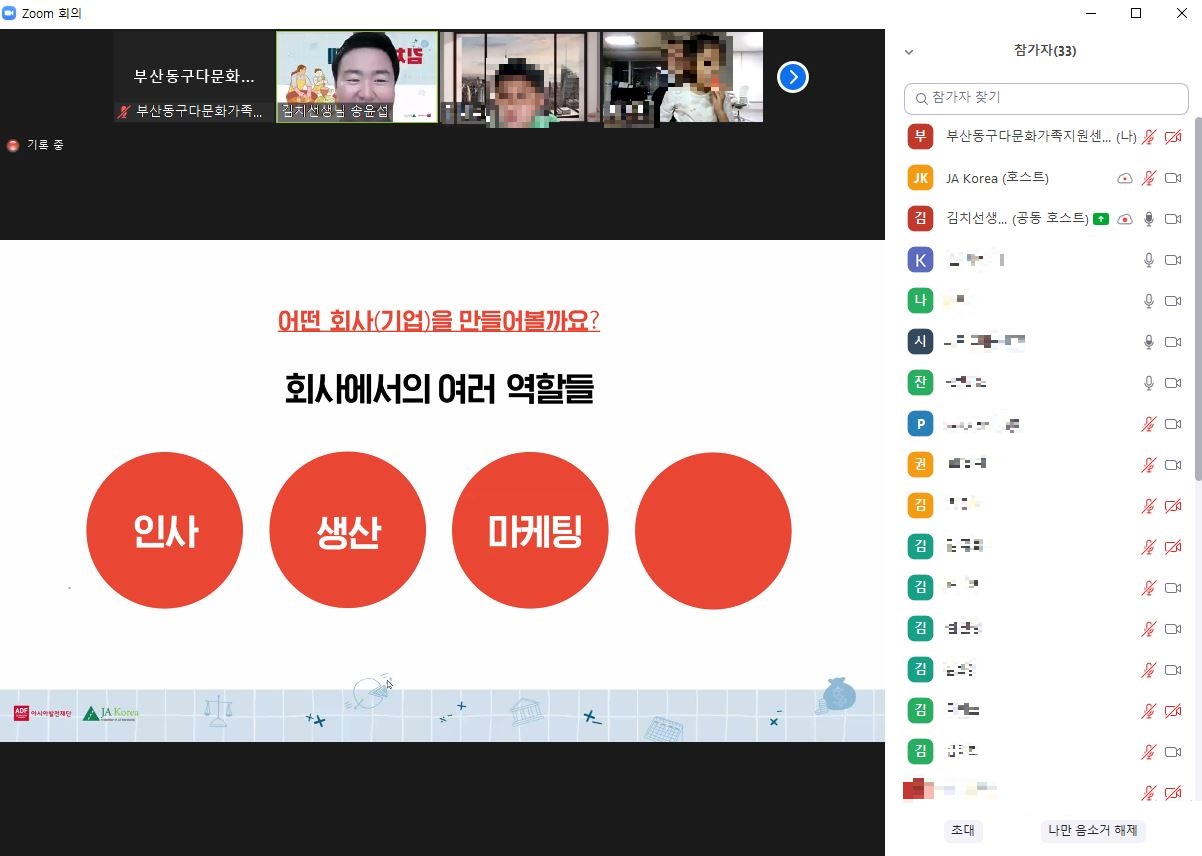1202x856 pixels.
Task: Click the blue P avatar
Action: click(920, 424)
